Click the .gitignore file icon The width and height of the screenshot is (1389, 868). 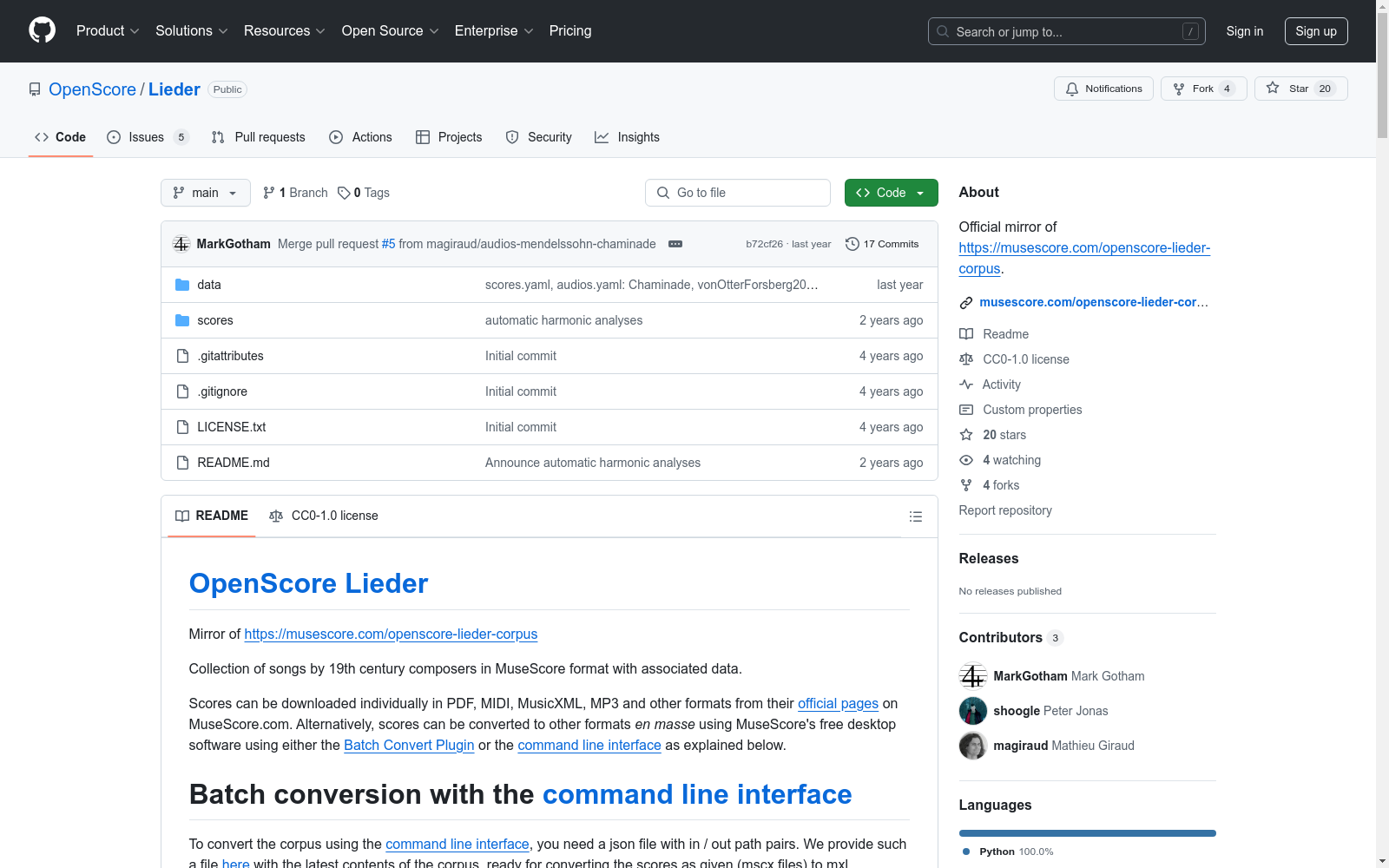pyautogui.click(x=182, y=391)
